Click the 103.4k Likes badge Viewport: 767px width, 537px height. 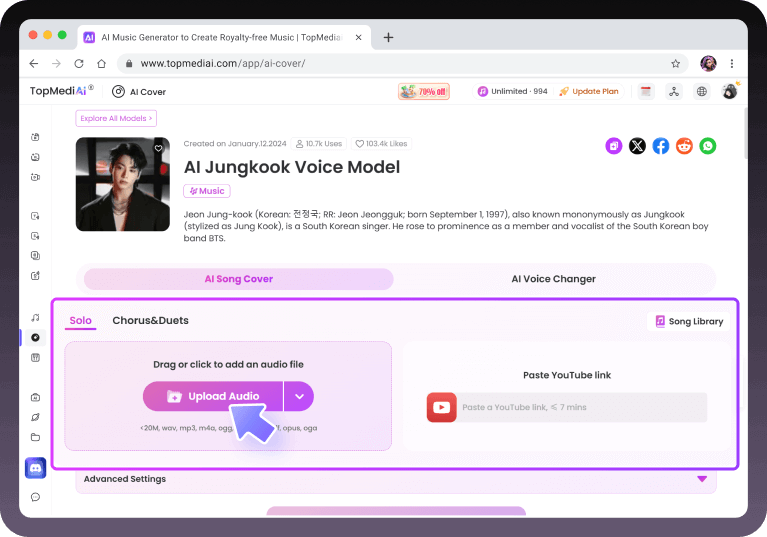point(381,144)
